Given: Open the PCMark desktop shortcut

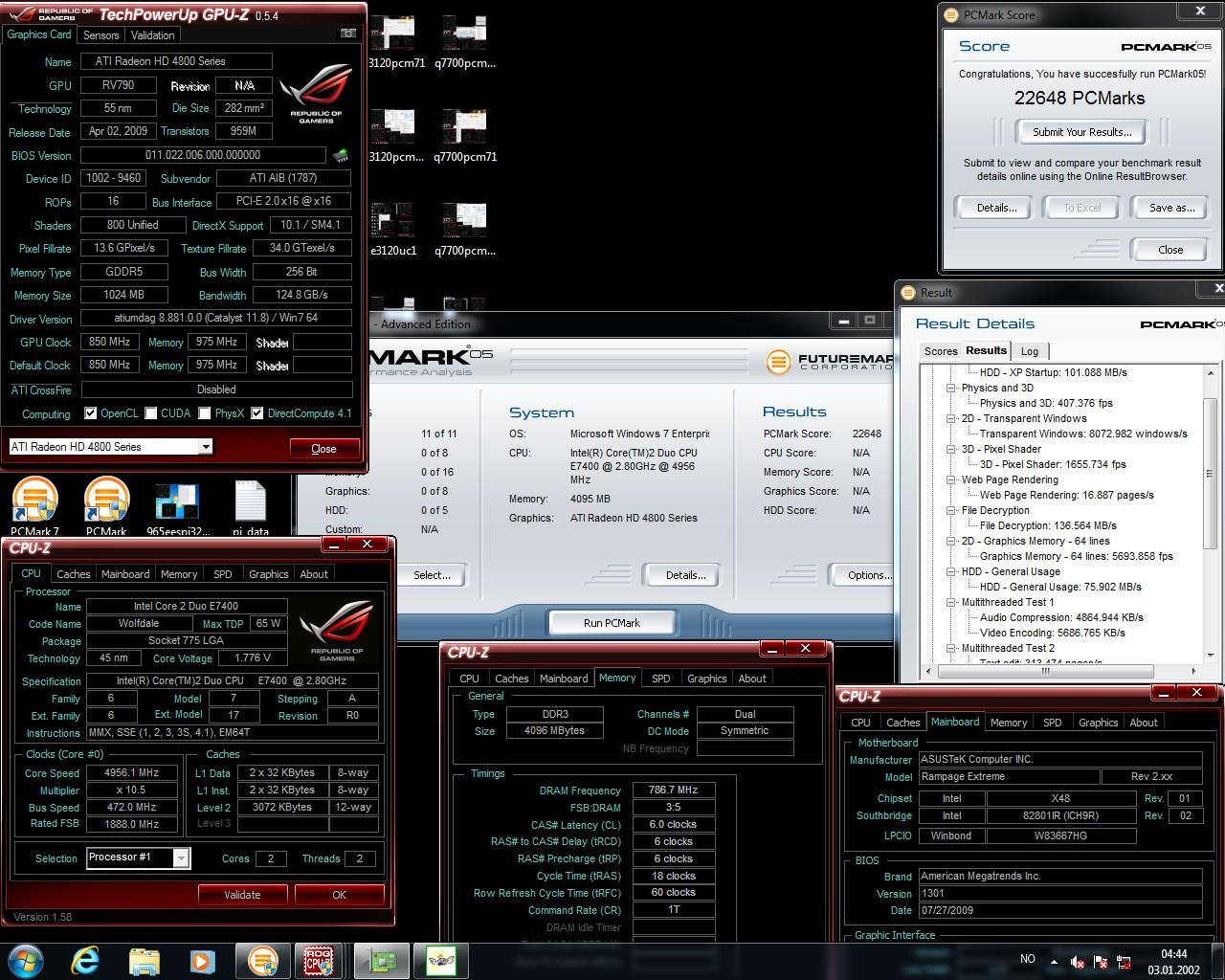Looking at the screenshot, I should [x=106, y=507].
